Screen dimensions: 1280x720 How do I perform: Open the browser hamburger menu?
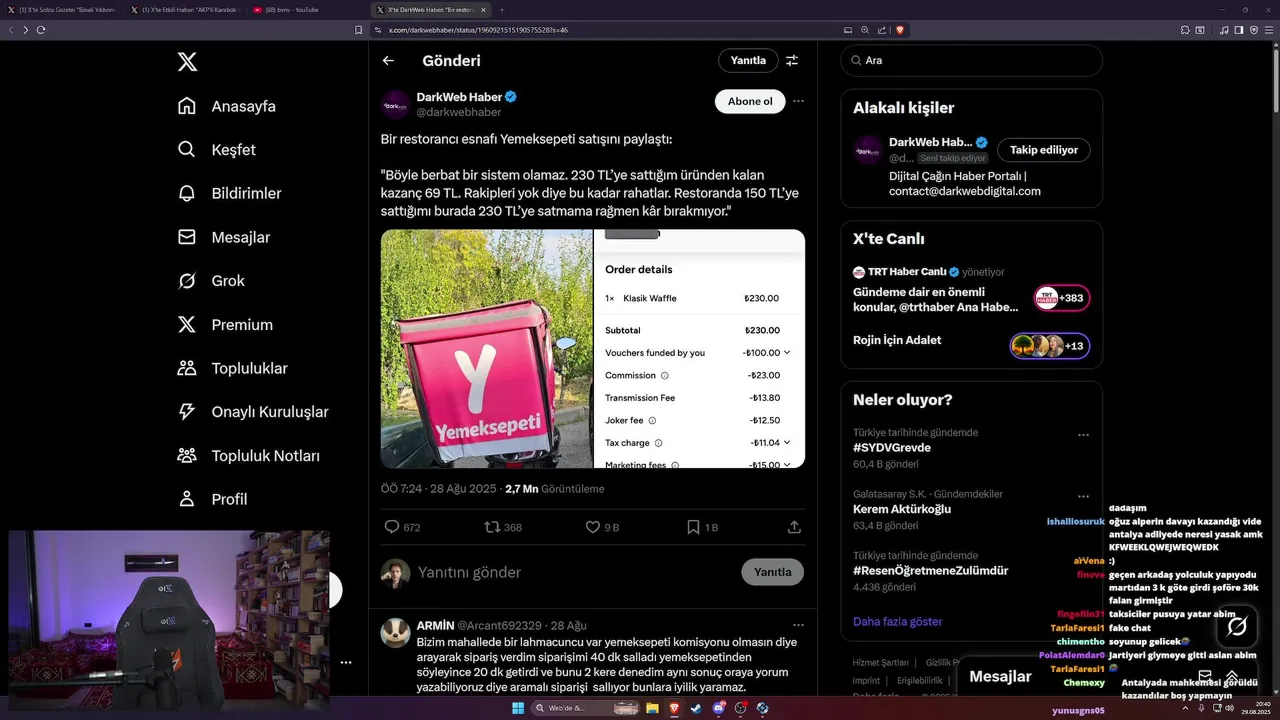coord(1270,30)
